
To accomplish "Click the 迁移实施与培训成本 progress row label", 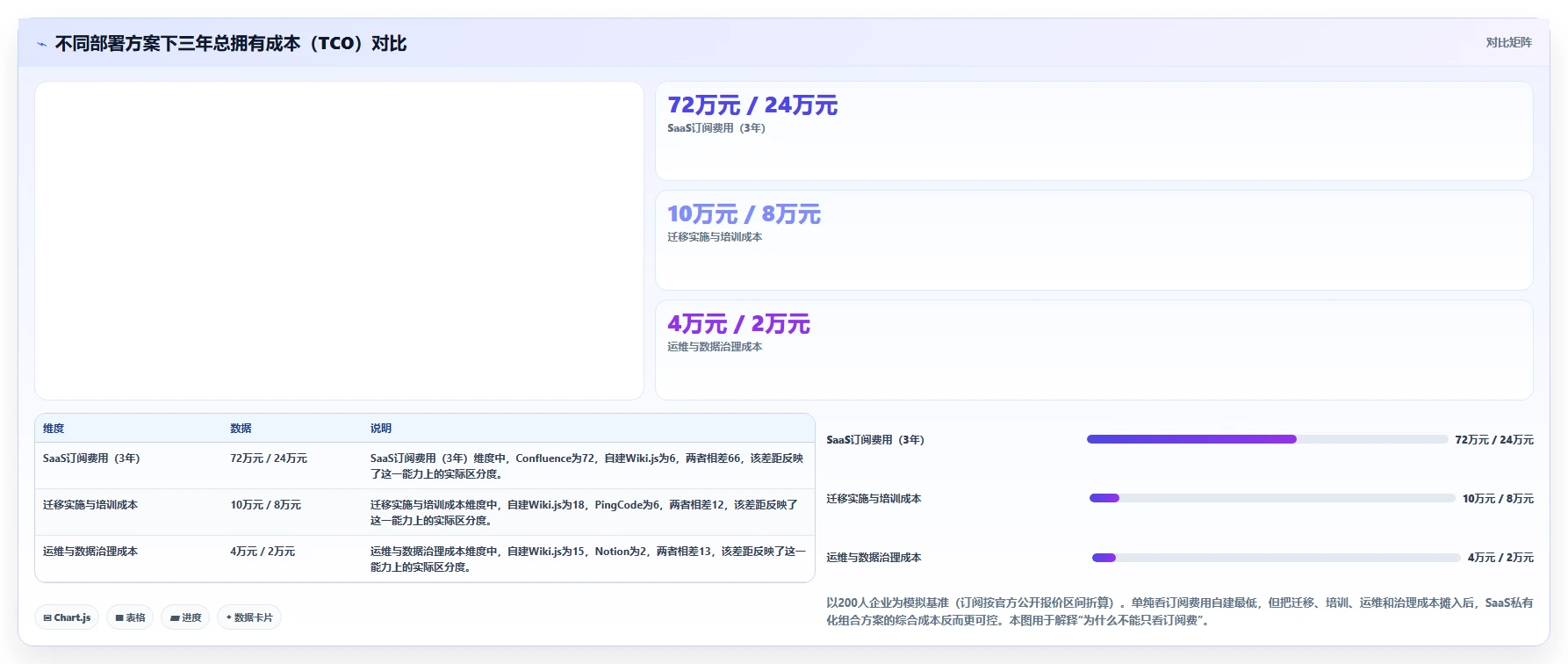I will [x=874, y=499].
